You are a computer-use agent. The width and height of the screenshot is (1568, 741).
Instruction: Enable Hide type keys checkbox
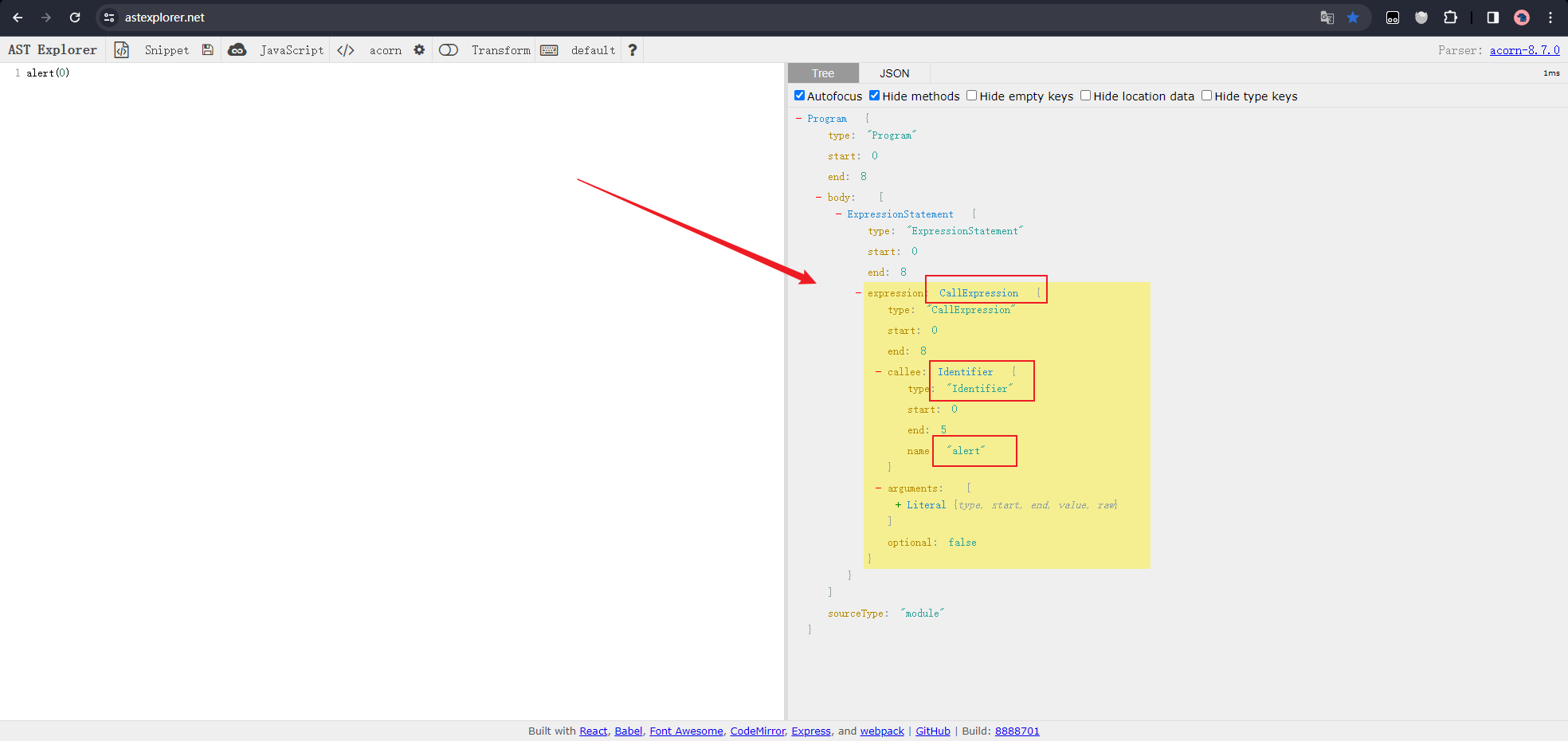tap(1206, 96)
